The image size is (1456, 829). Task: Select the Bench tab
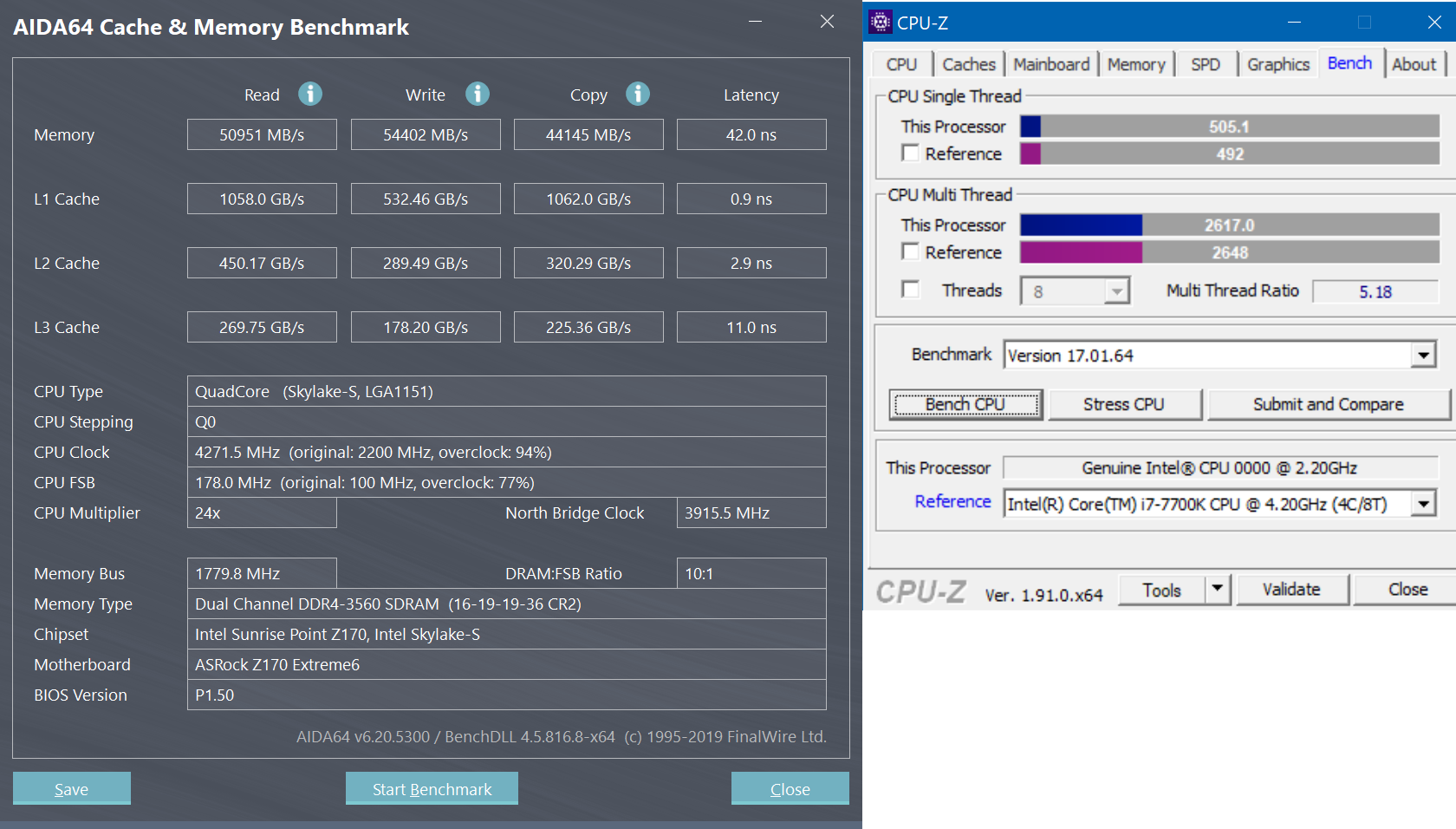[x=1349, y=63]
